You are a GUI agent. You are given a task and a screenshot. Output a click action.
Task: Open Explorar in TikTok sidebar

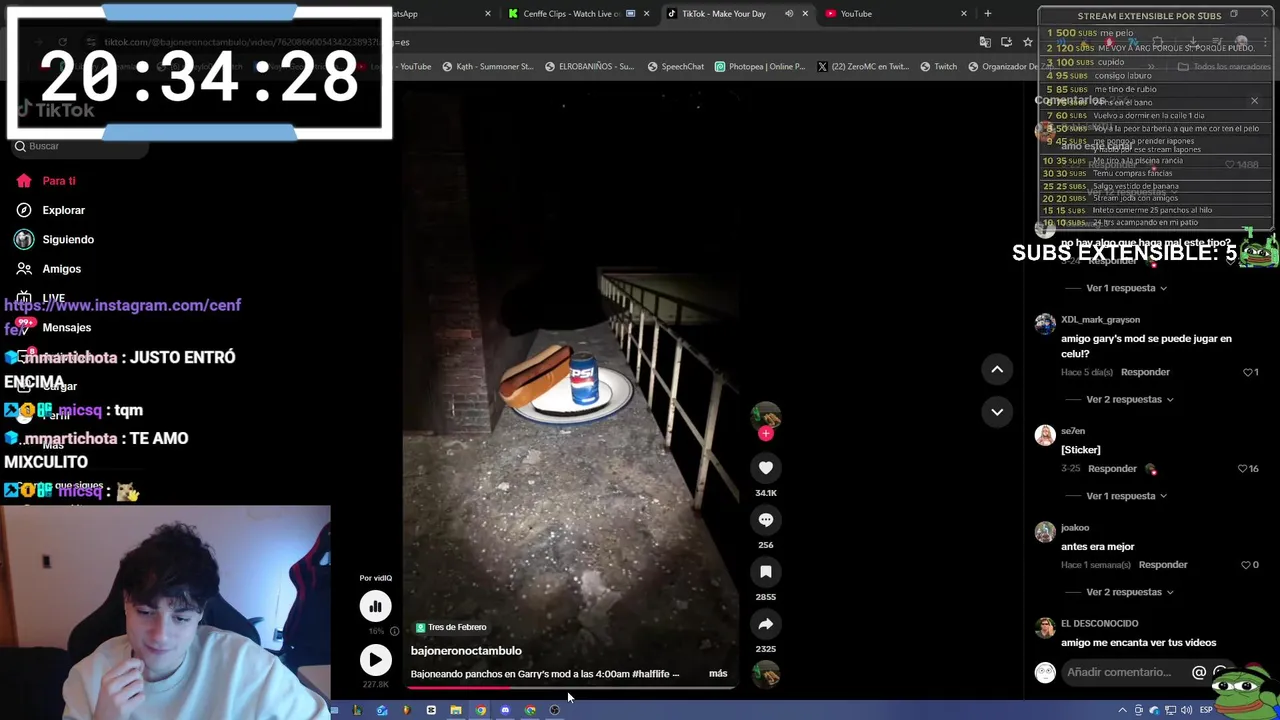coord(50,210)
